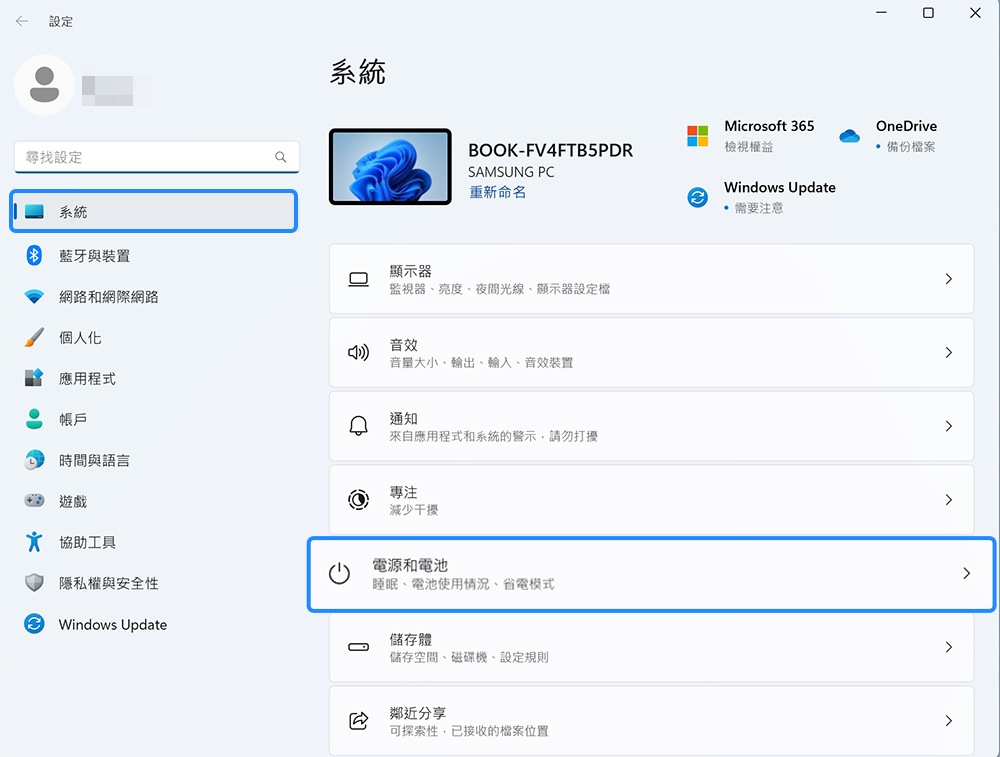Maximize the Settings window

coord(929,13)
